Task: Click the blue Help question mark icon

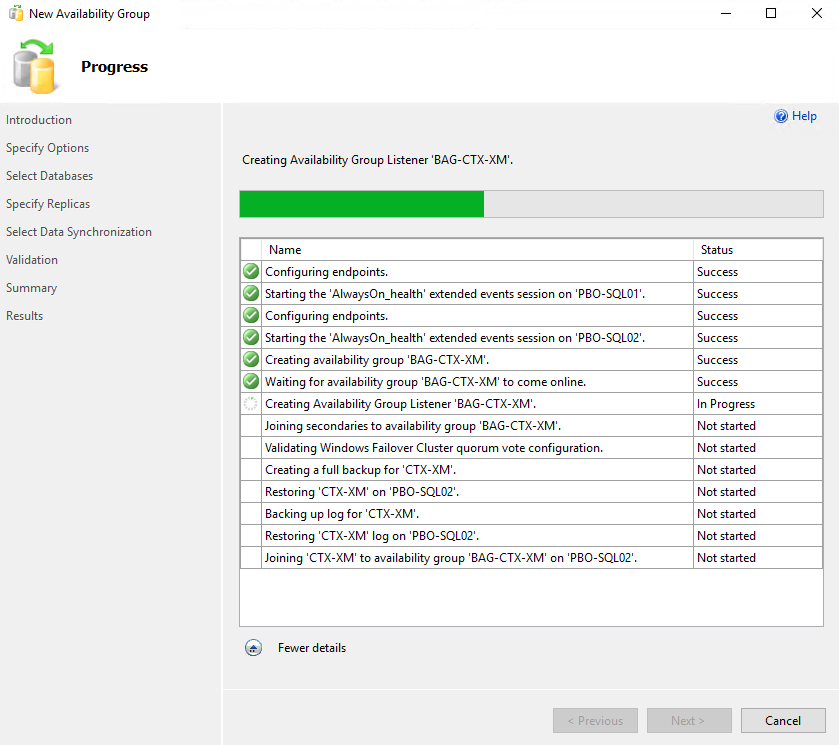Action: (781, 116)
